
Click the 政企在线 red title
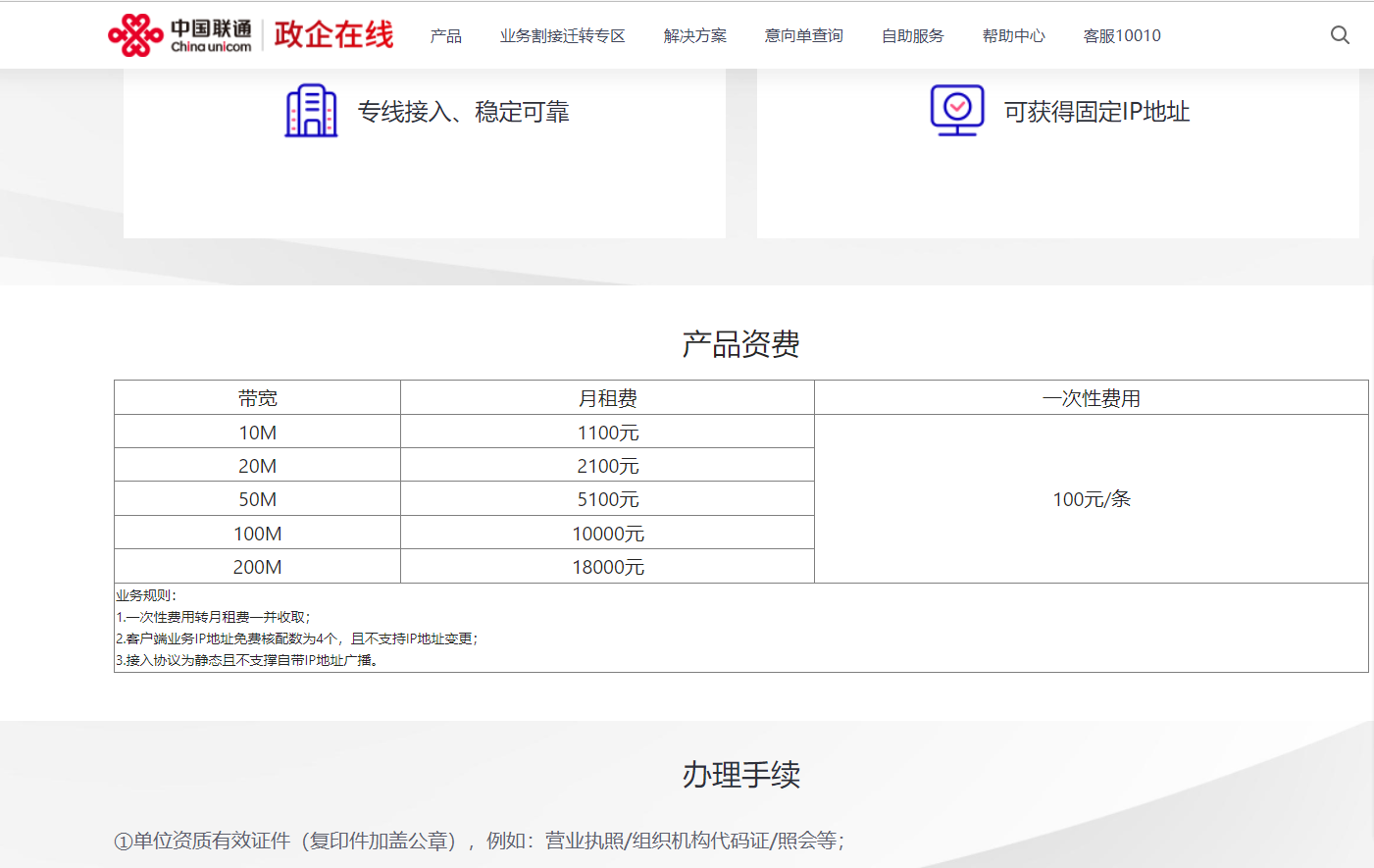coord(333,35)
